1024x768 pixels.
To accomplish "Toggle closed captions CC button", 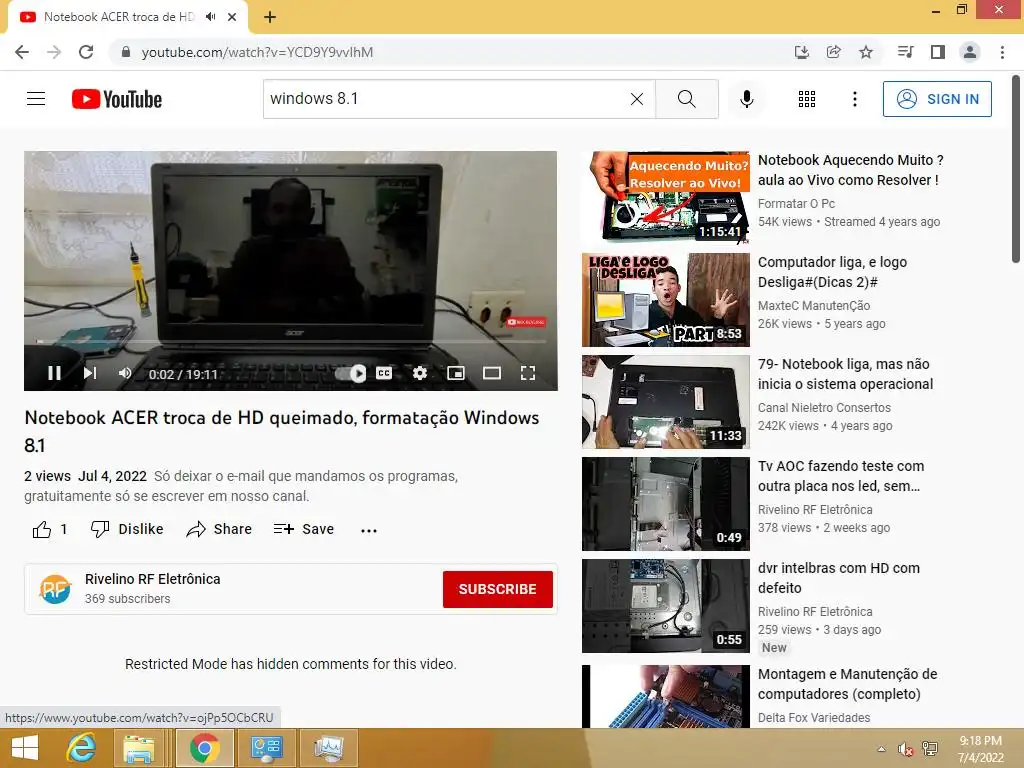I will coord(384,373).
